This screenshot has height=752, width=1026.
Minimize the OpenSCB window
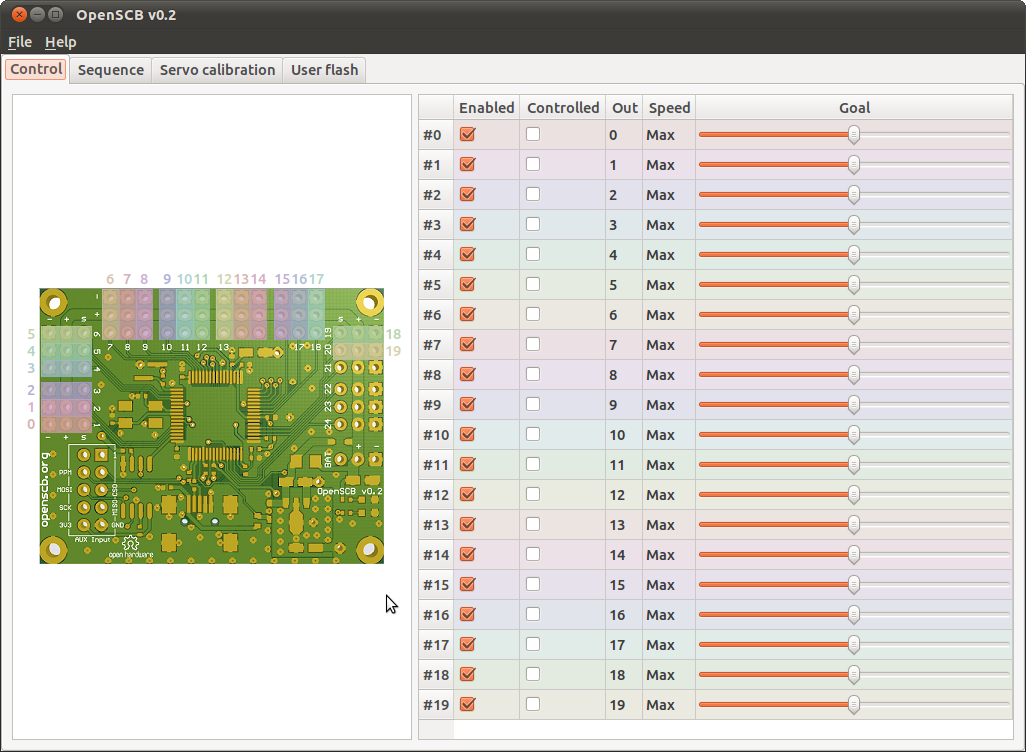38,14
